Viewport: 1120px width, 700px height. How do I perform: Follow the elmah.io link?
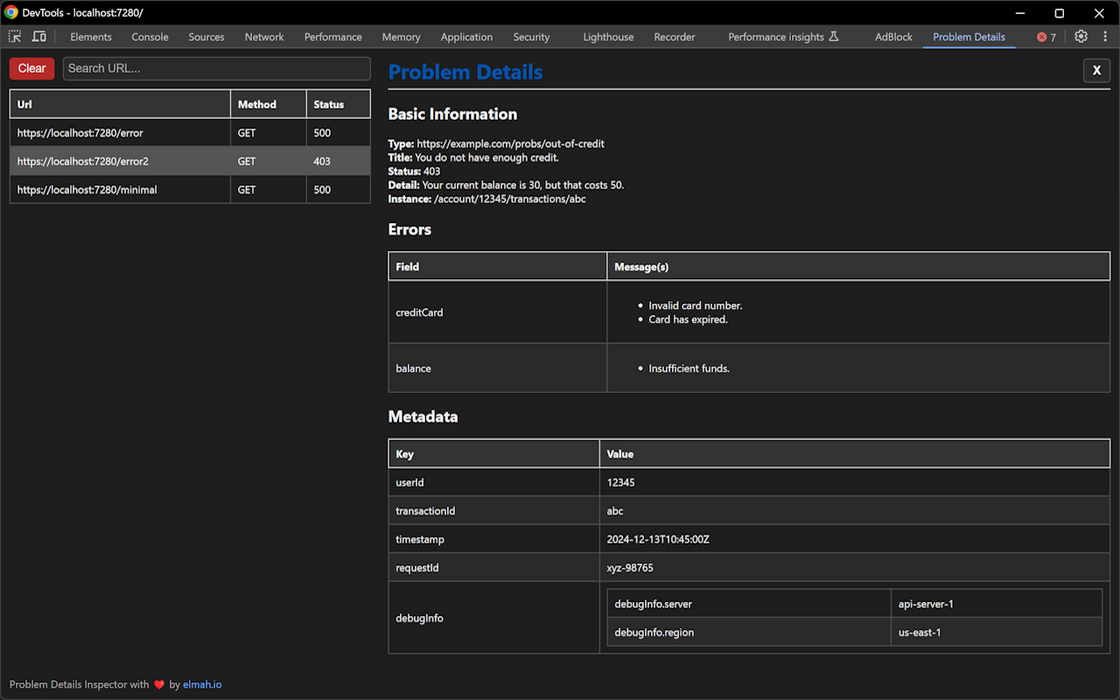[x=202, y=684]
